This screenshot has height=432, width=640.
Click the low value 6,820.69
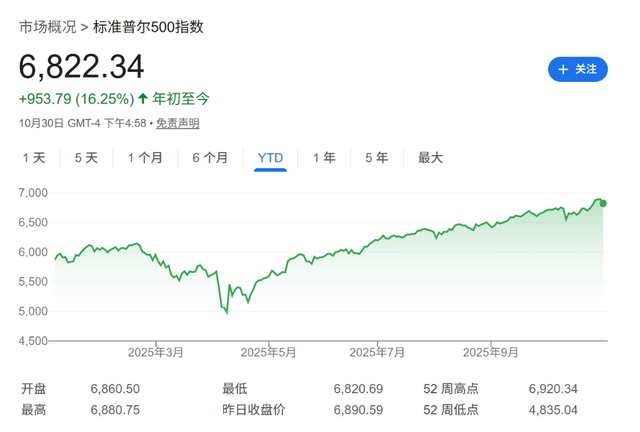(x=358, y=389)
